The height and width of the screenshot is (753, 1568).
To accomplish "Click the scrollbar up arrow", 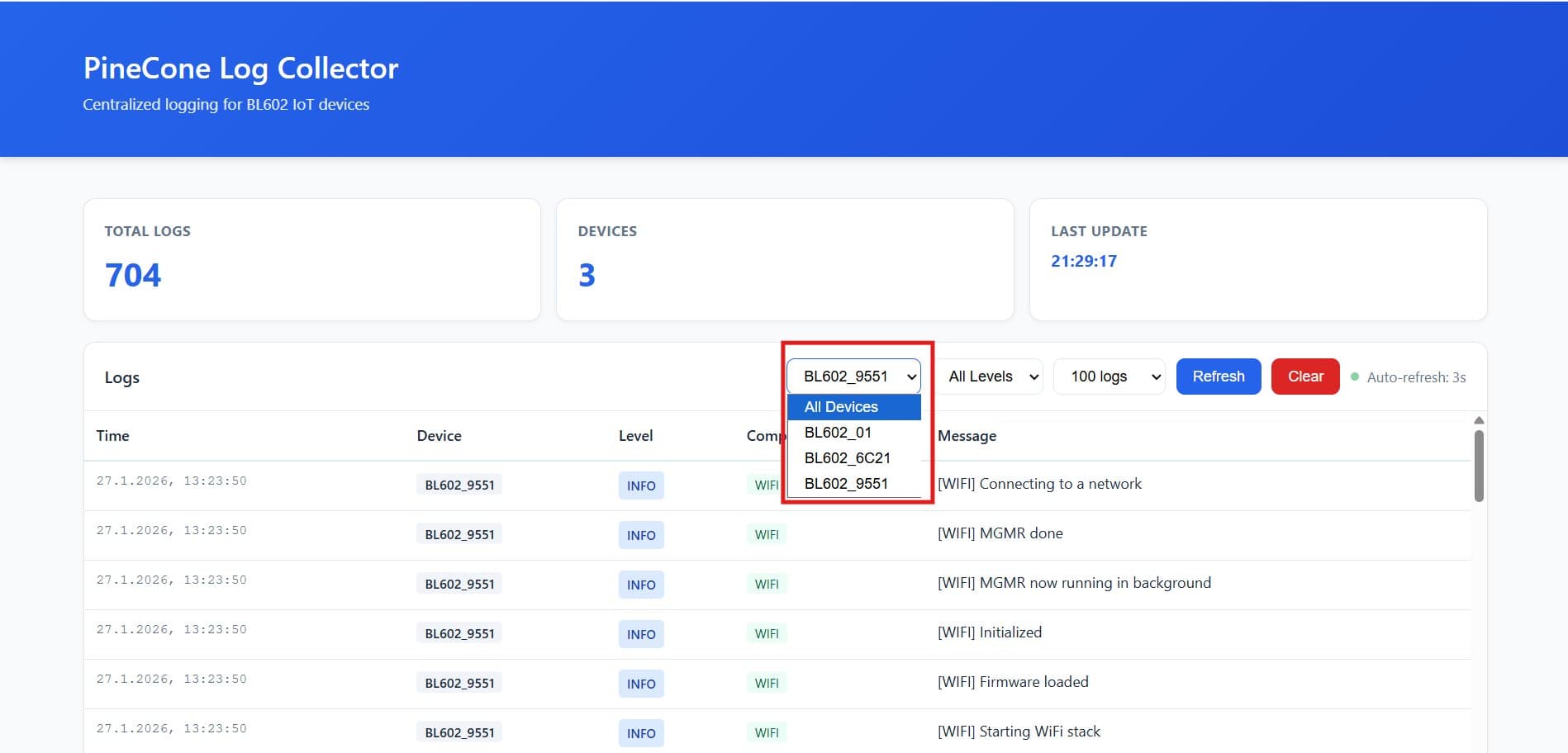I will [x=1479, y=421].
